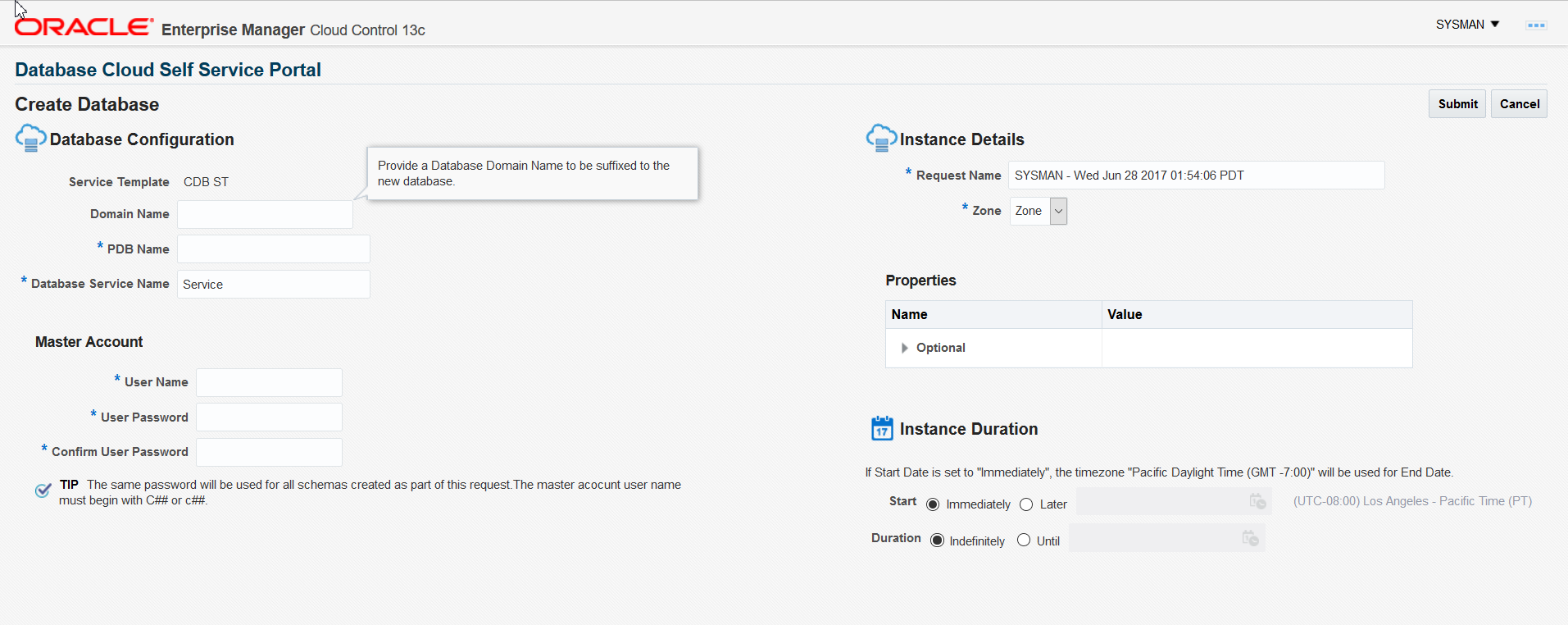This screenshot has height=625, width=1568.
Task: Open the three-dot menu beside SYSMAN
Action: click(x=1536, y=25)
